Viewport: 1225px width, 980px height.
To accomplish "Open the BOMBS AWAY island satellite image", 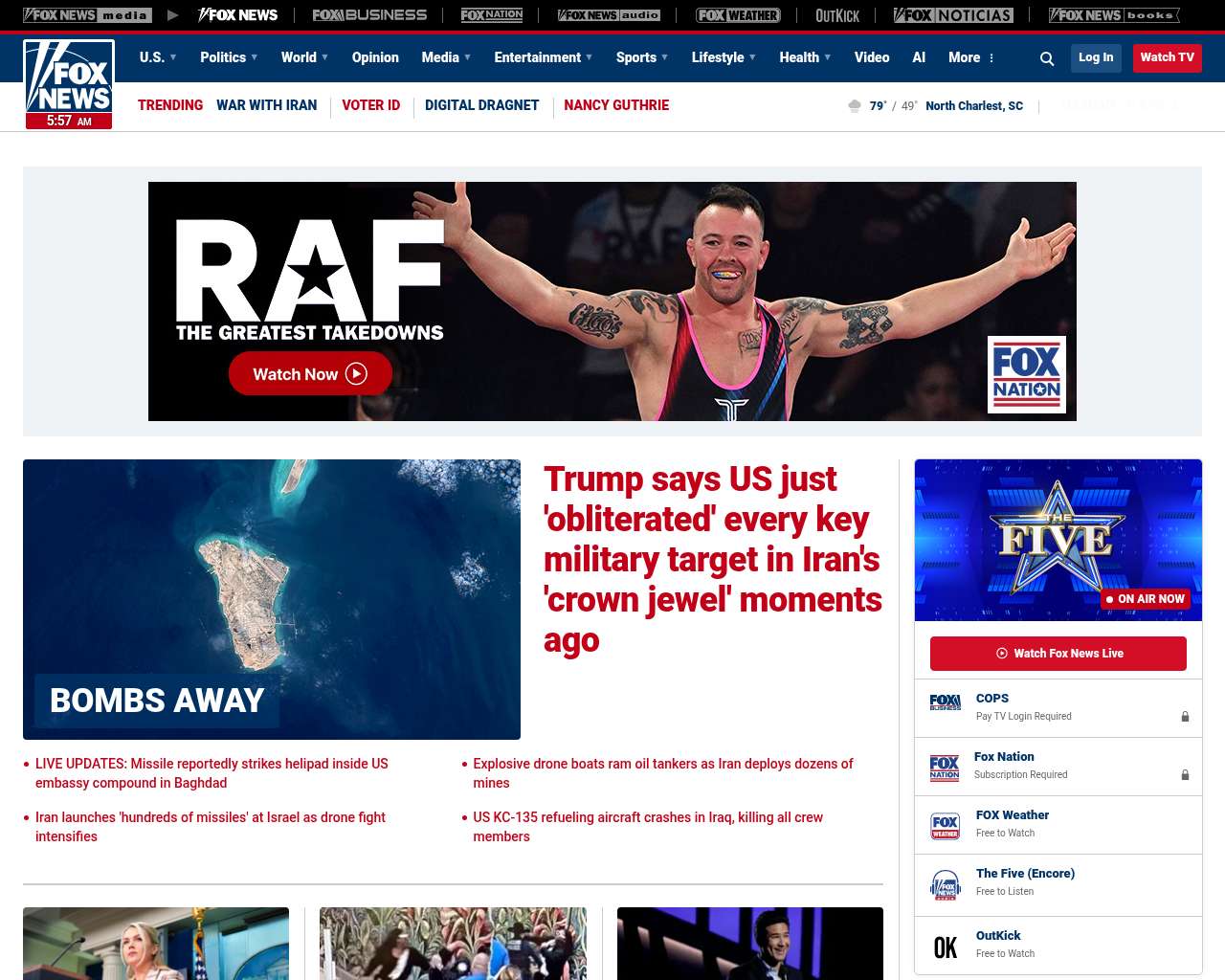I will 272,599.
